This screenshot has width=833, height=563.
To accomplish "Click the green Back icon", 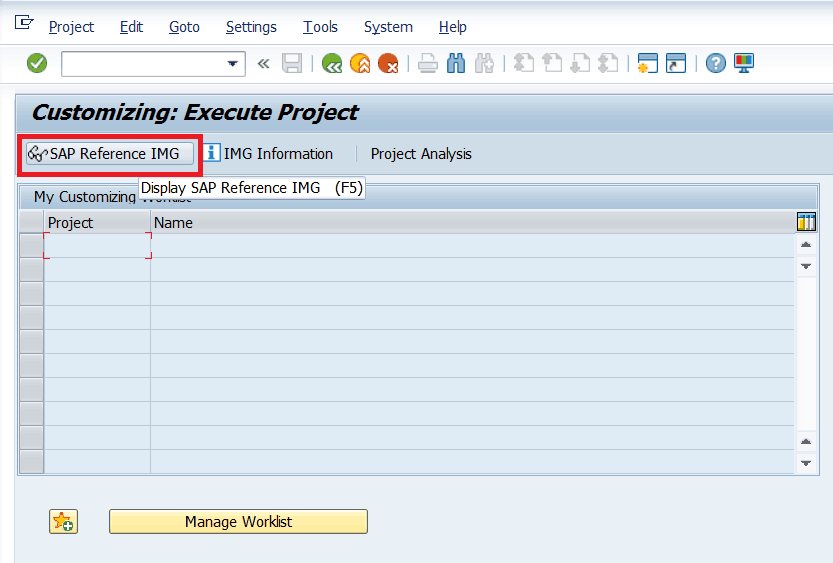I will [332, 63].
